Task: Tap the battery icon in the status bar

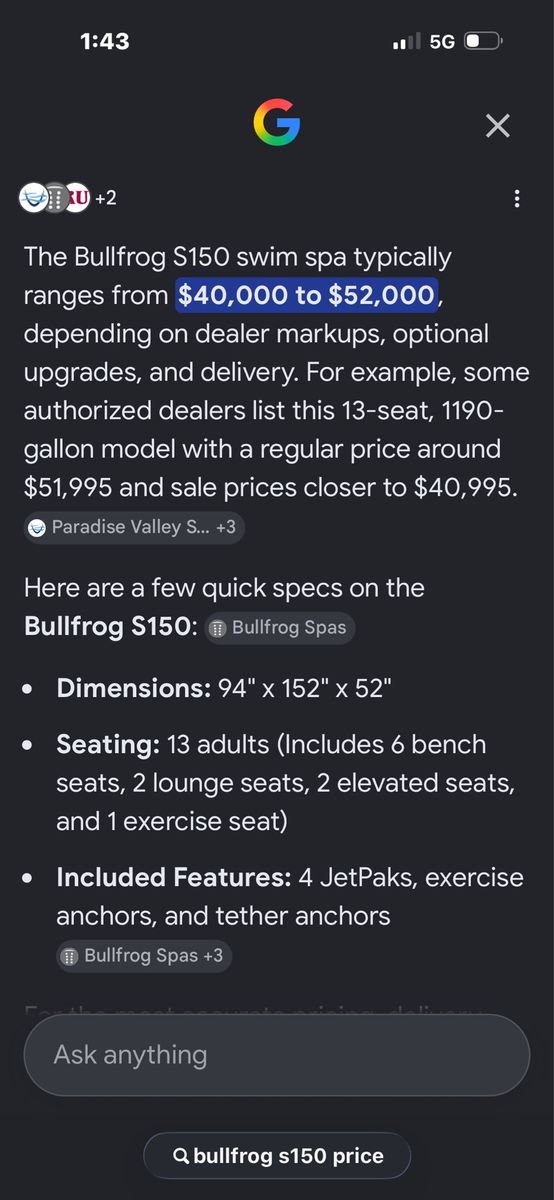Action: pyautogui.click(x=483, y=42)
